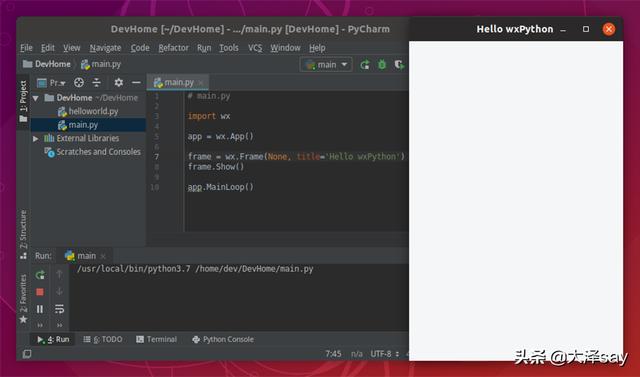Click the python3.7 command output line
Image resolution: width=640 pixels, height=377 pixels.
coord(195,269)
